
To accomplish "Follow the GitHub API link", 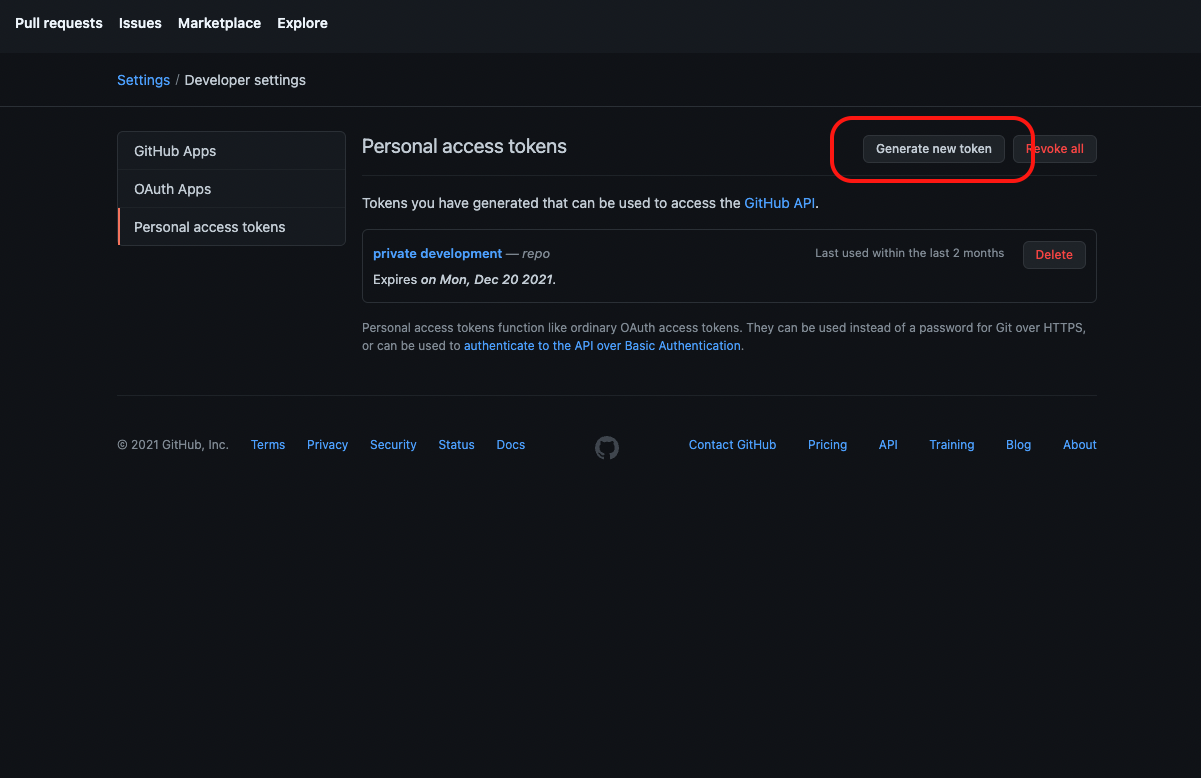I will pos(780,203).
